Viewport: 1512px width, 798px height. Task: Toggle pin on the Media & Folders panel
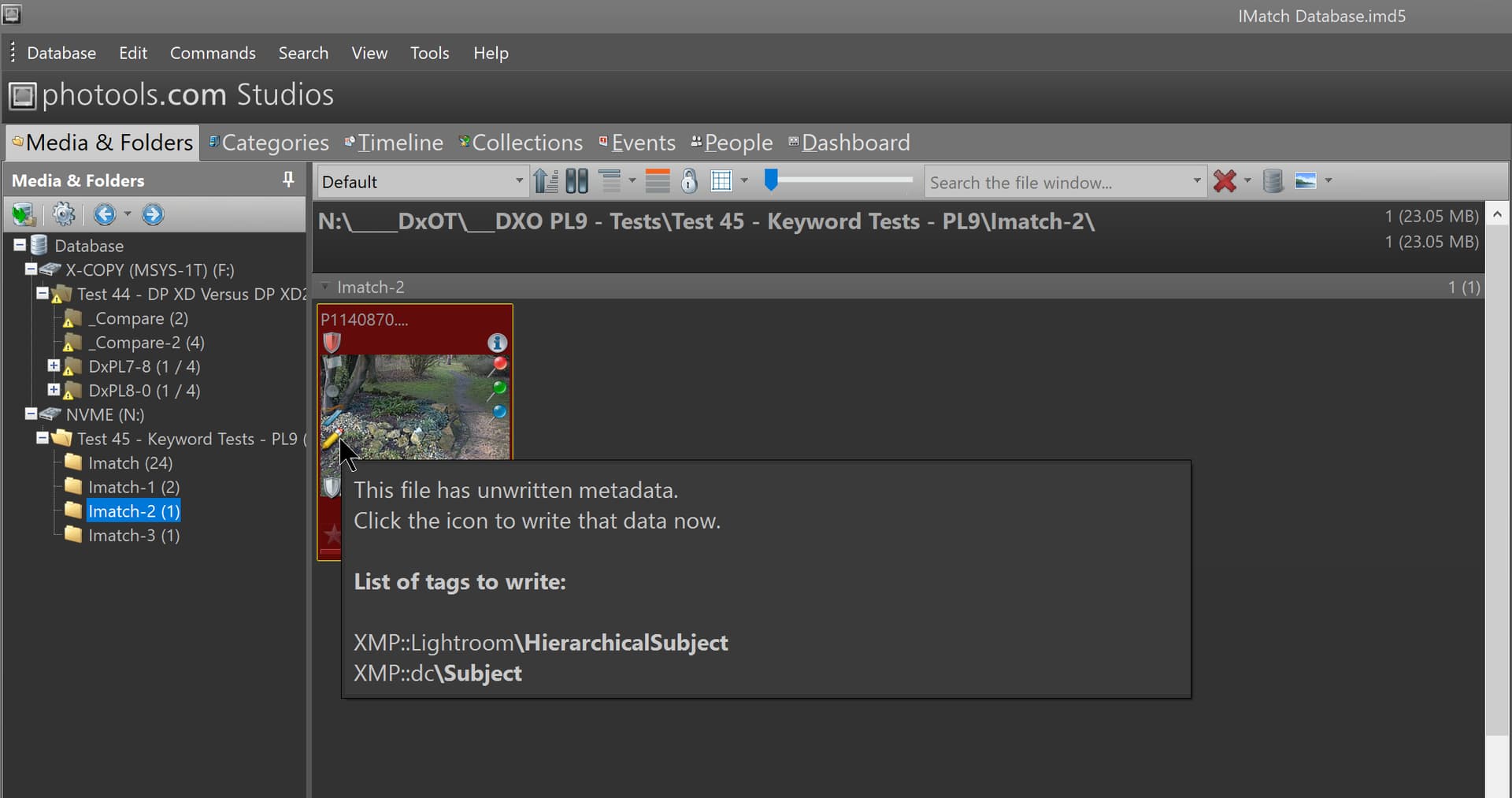(x=288, y=180)
